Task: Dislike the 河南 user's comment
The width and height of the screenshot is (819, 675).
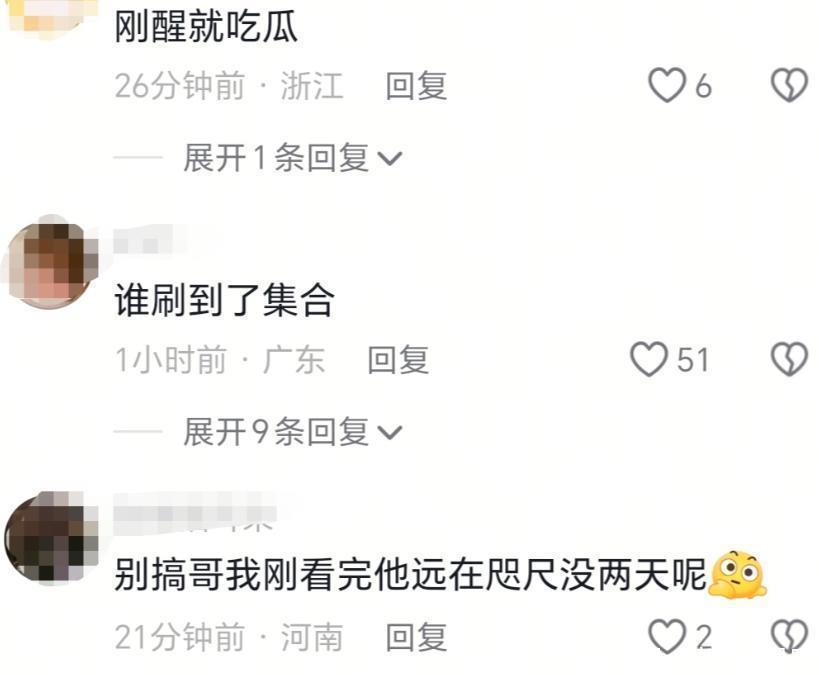Action: (790, 636)
